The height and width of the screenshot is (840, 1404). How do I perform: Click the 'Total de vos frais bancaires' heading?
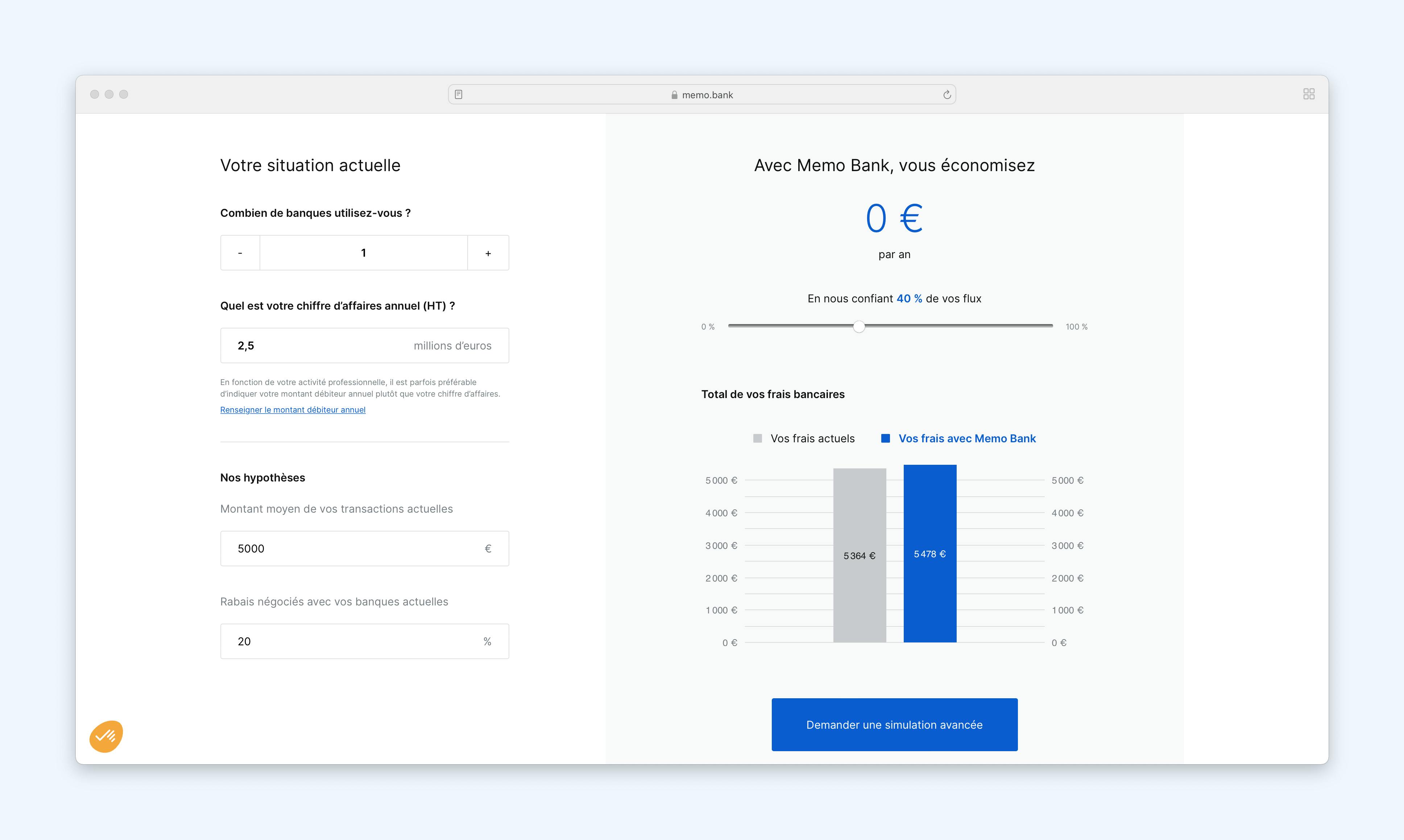773,394
